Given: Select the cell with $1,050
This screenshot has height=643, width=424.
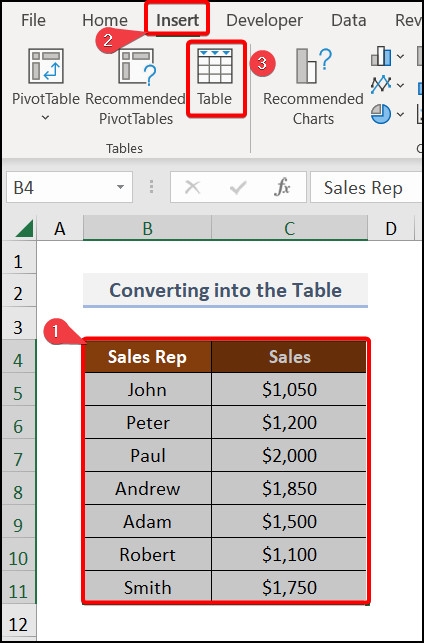Looking at the screenshot, I should point(290,389).
